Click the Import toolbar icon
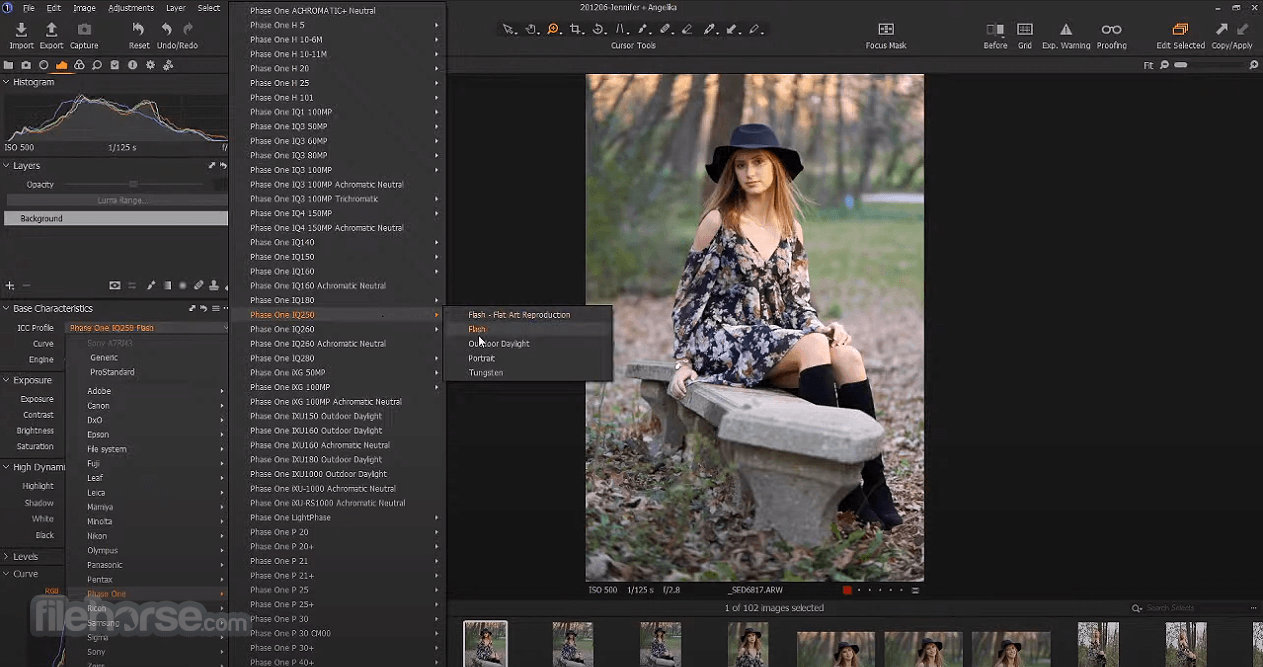Viewport: 1263px width, 667px height. 21,30
